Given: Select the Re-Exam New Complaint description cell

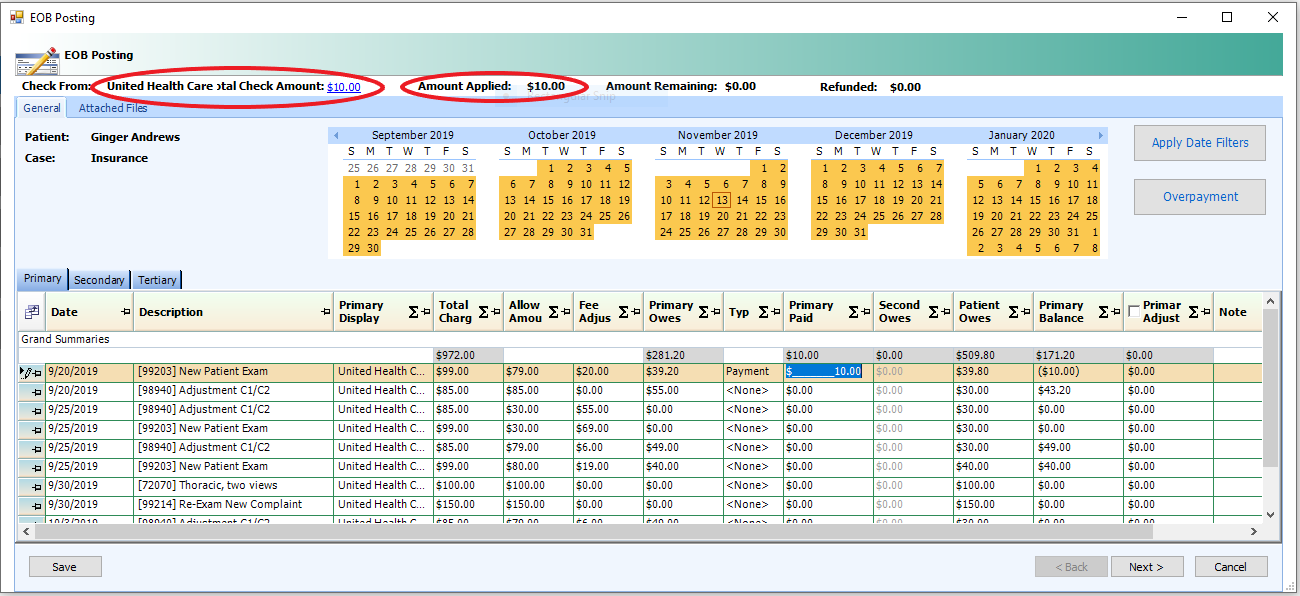Looking at the screenshot, I should [x=233, y=505].
